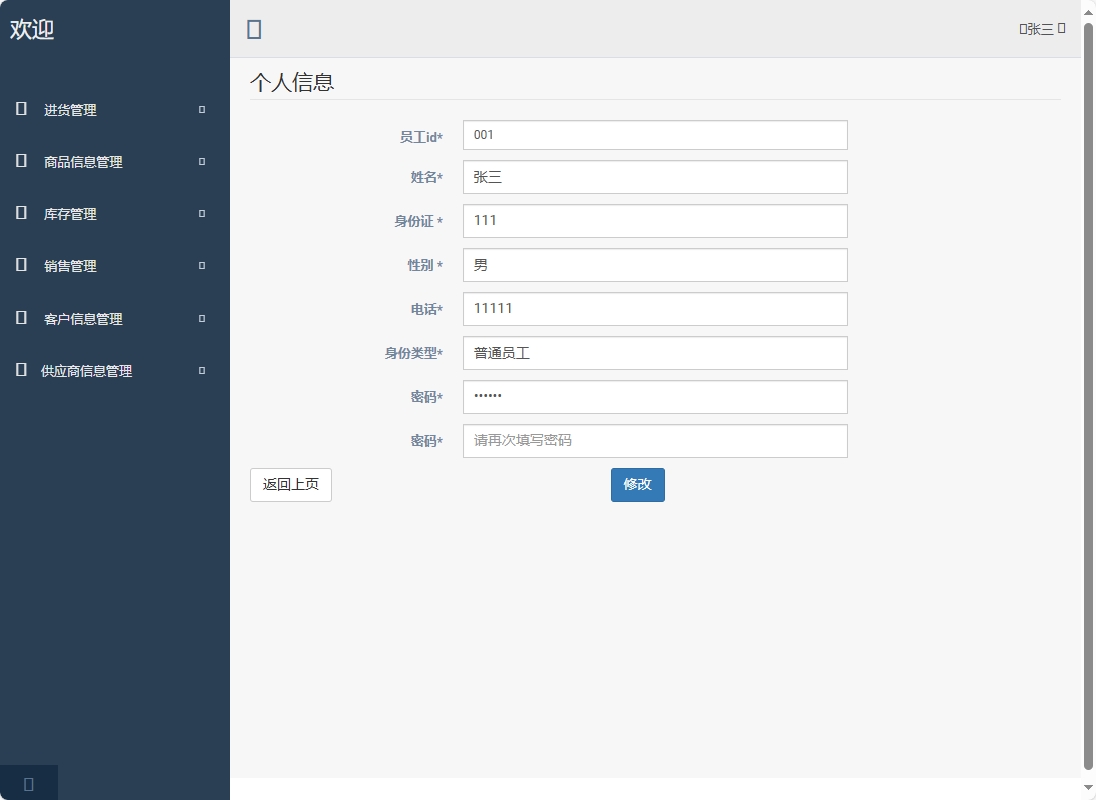This screenshot has height=800, width=1096.
Task: Open the 销售管理 menu entry
Action: pos(70,266)
